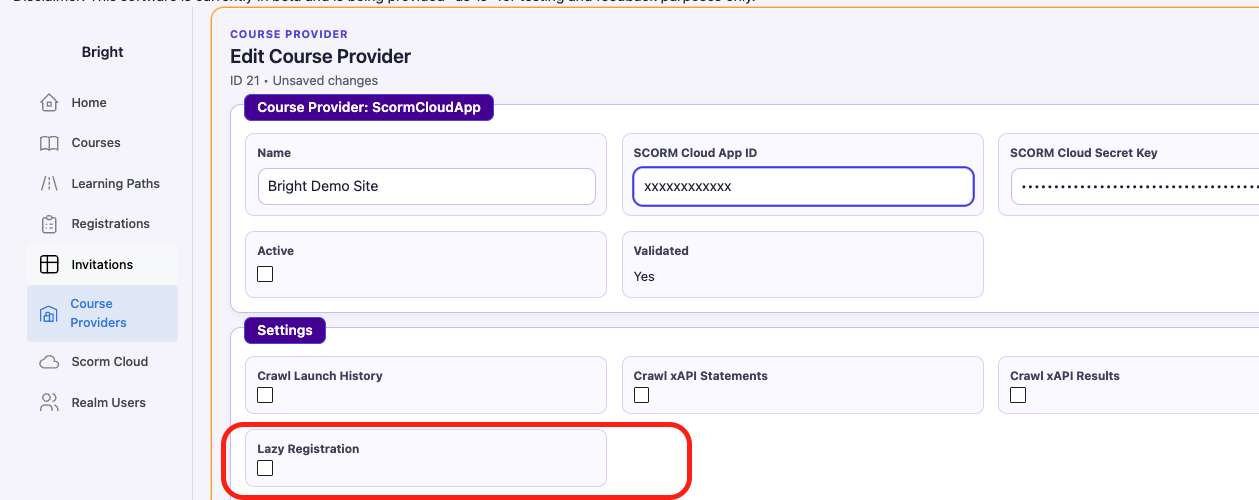Viewport: 1259px width, 500px height.
Task: Toggle the Active checkbox
Action: 265,274
